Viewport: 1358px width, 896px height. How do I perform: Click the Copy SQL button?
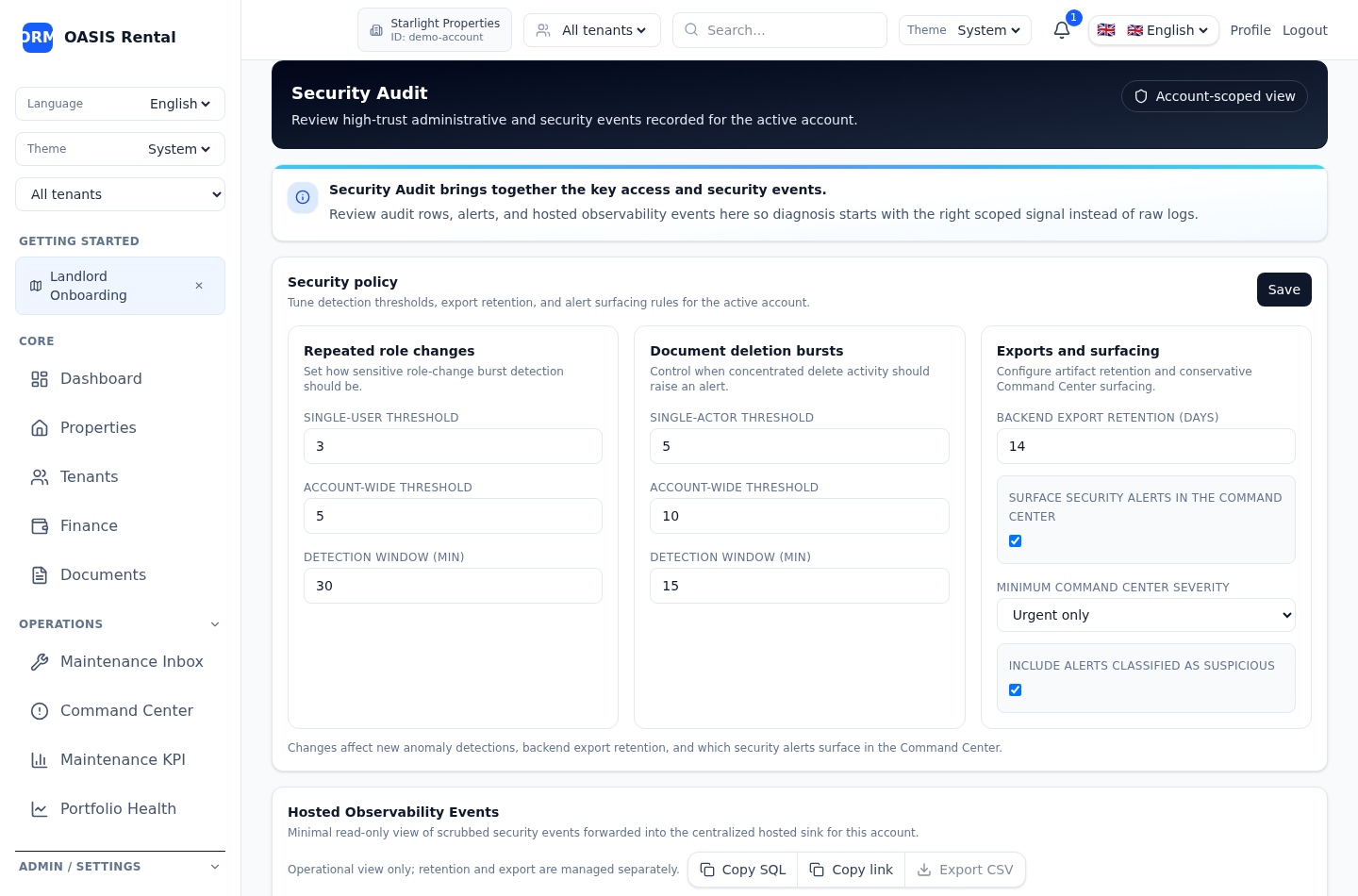pyautogui.click(x=743, y=870)
